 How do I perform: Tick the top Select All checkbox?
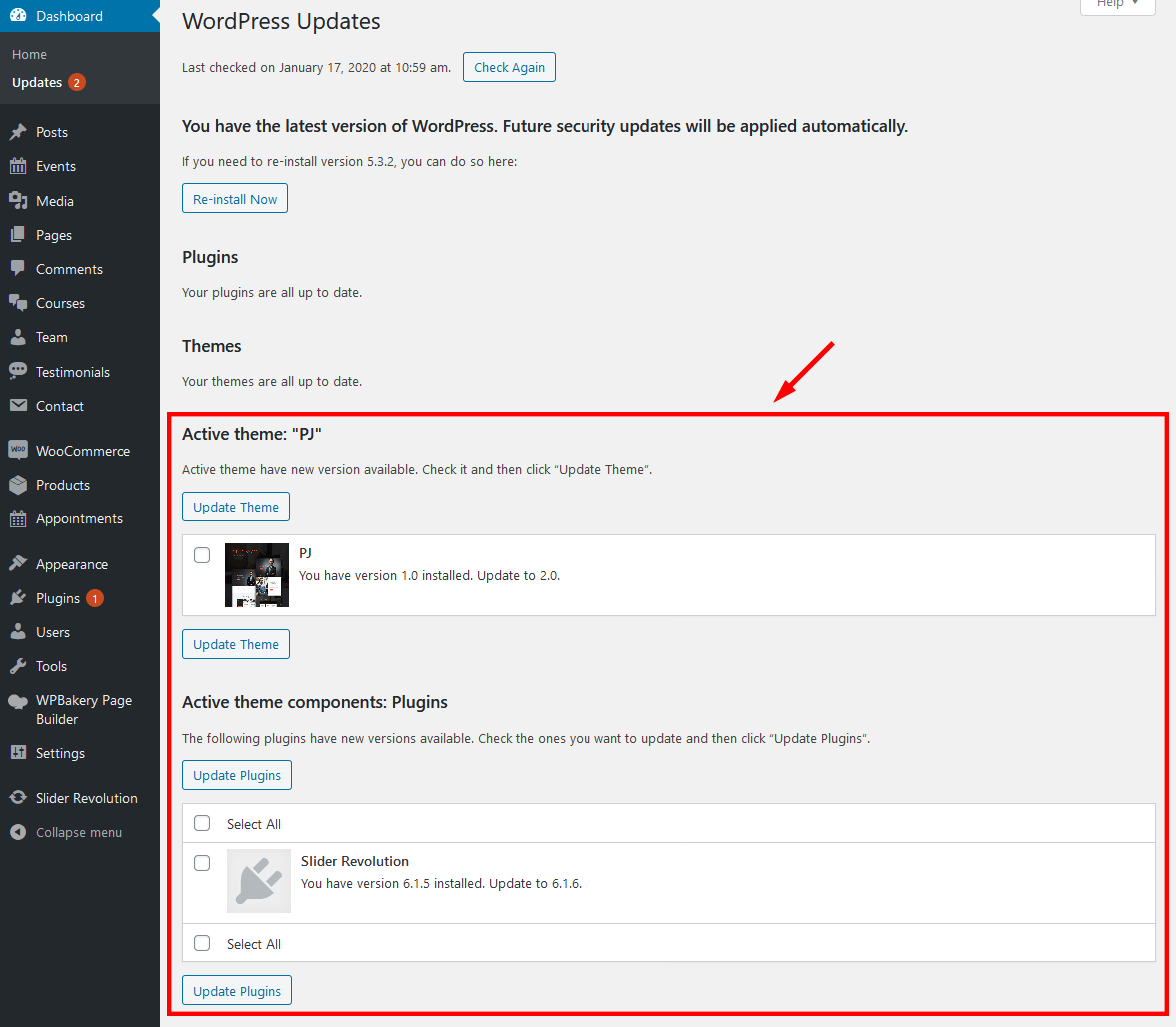click(x=202, y=823)
